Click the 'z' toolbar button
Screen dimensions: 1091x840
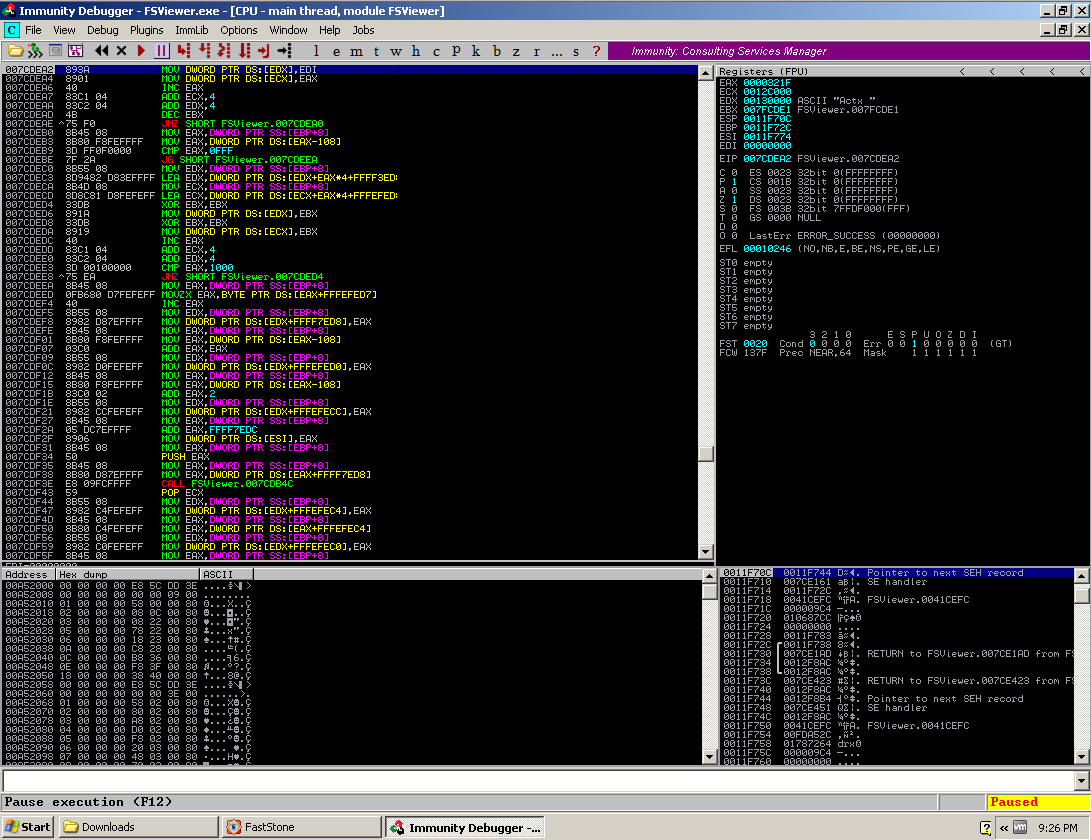tap(516, 51)
